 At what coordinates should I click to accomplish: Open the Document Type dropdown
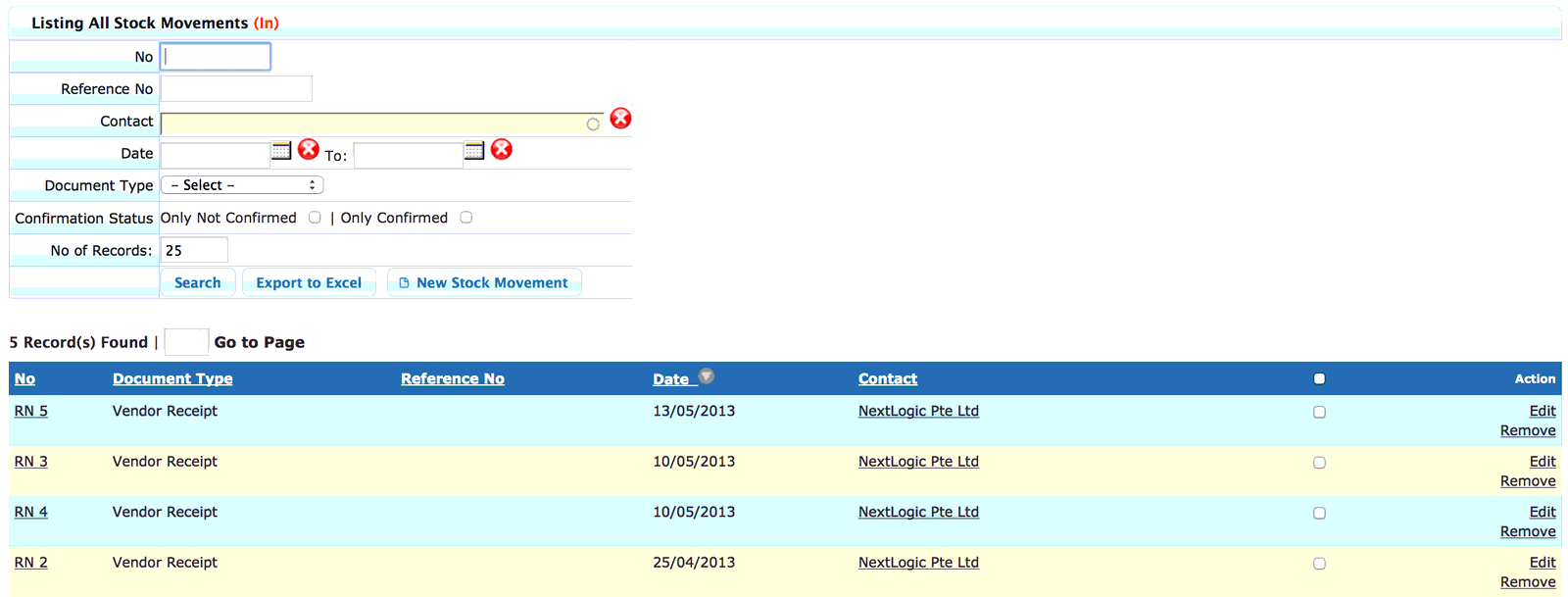(242, 185)
